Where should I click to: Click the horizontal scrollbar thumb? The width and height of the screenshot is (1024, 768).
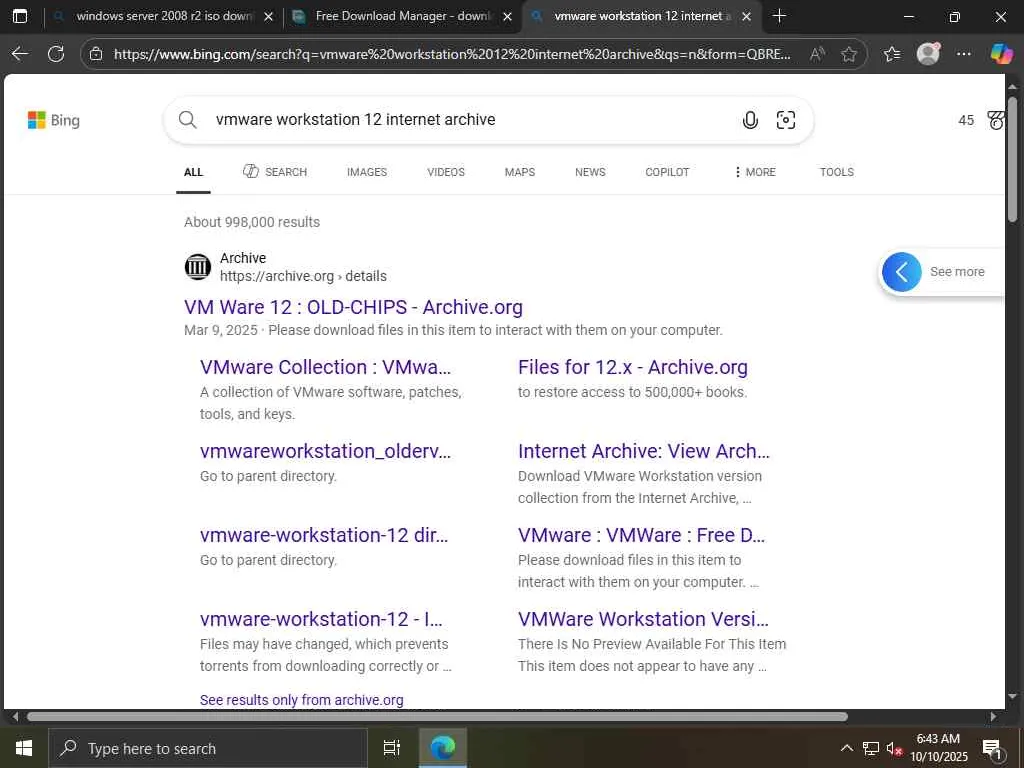click(437, 716)
